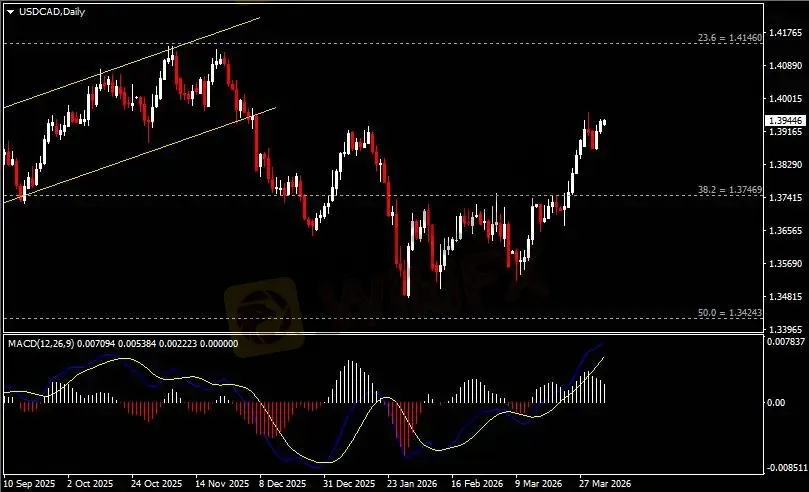
Task: Click date label 23 Jan 2026
Action: [412, 484]
